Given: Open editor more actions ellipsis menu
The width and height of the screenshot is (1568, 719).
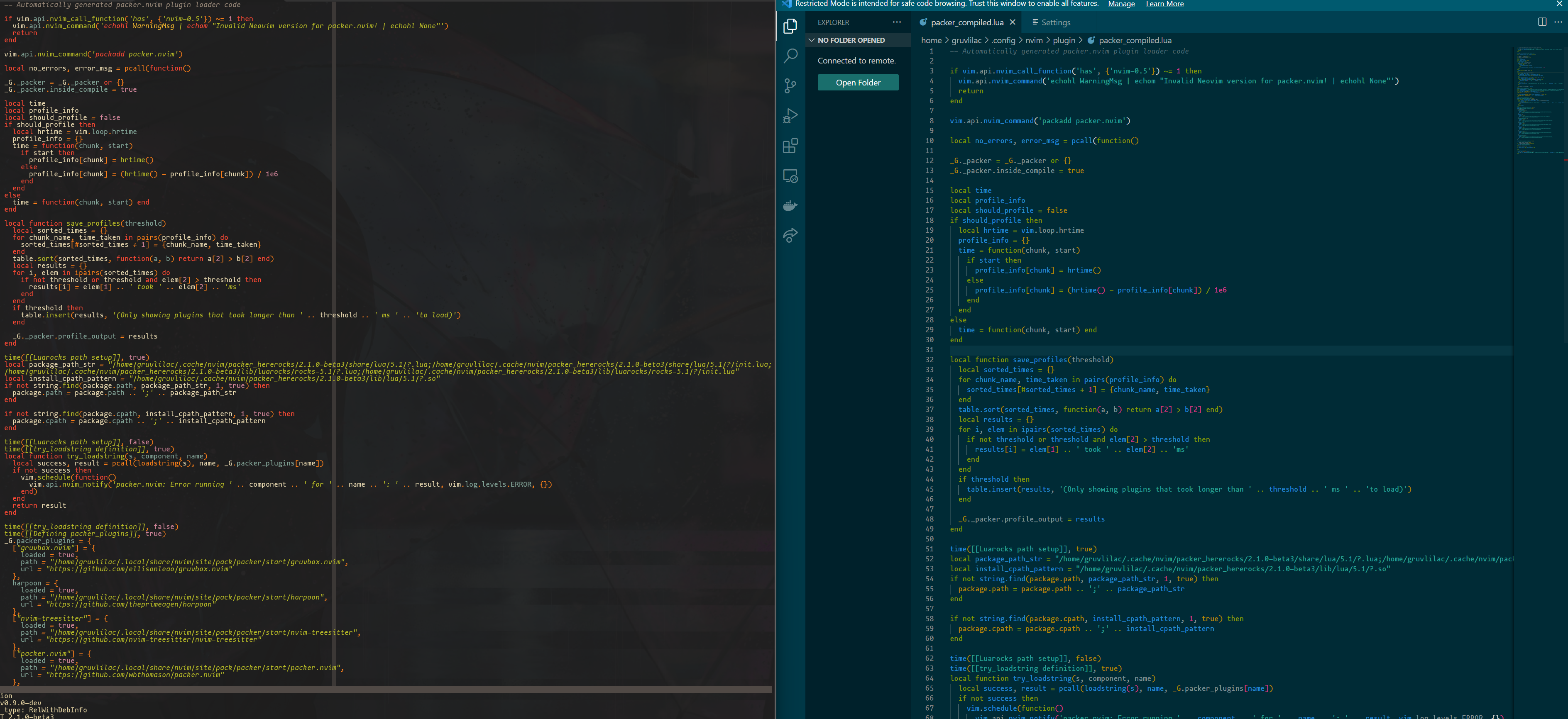Looking at the screenshot, I should tap(1558, 22).
